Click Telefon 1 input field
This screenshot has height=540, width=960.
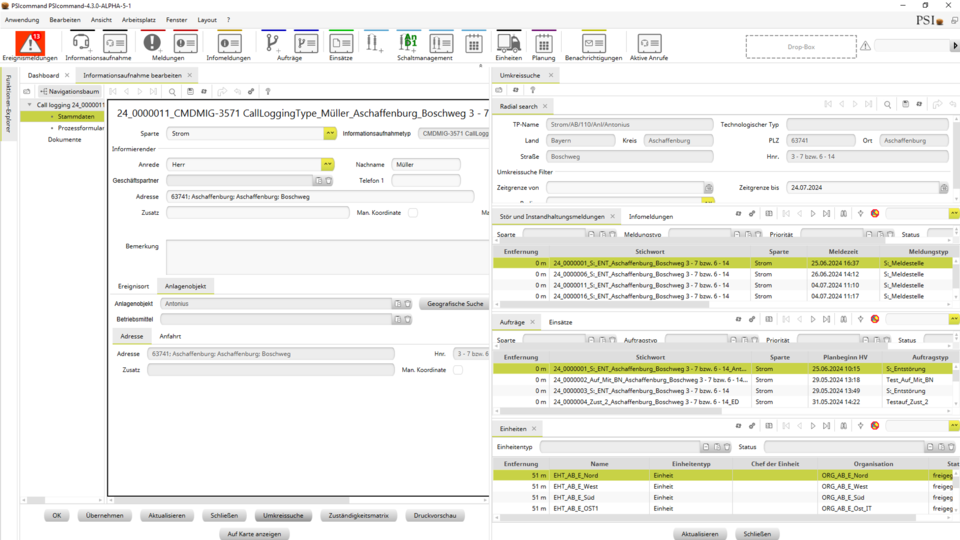[426, 181]
